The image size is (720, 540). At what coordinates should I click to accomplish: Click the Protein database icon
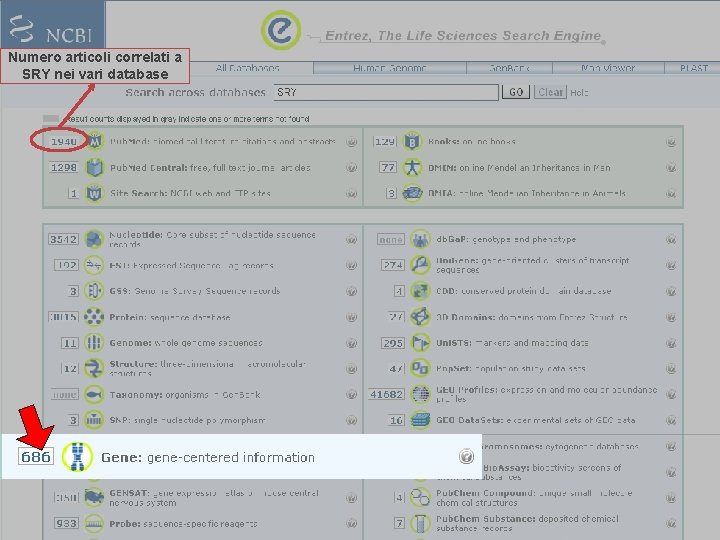(x=94, y=317)
